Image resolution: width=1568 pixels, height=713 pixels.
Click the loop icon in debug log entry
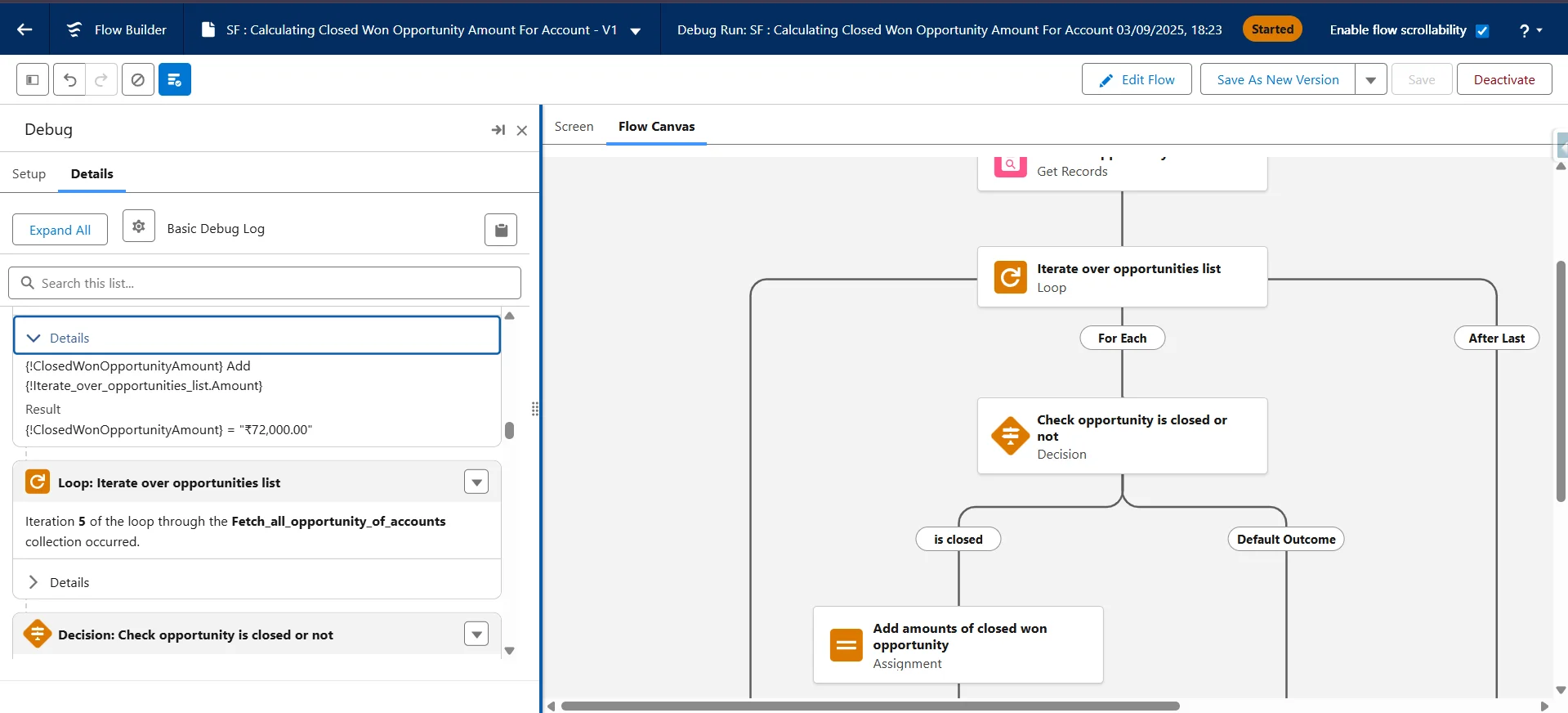[x=38, y=482]
